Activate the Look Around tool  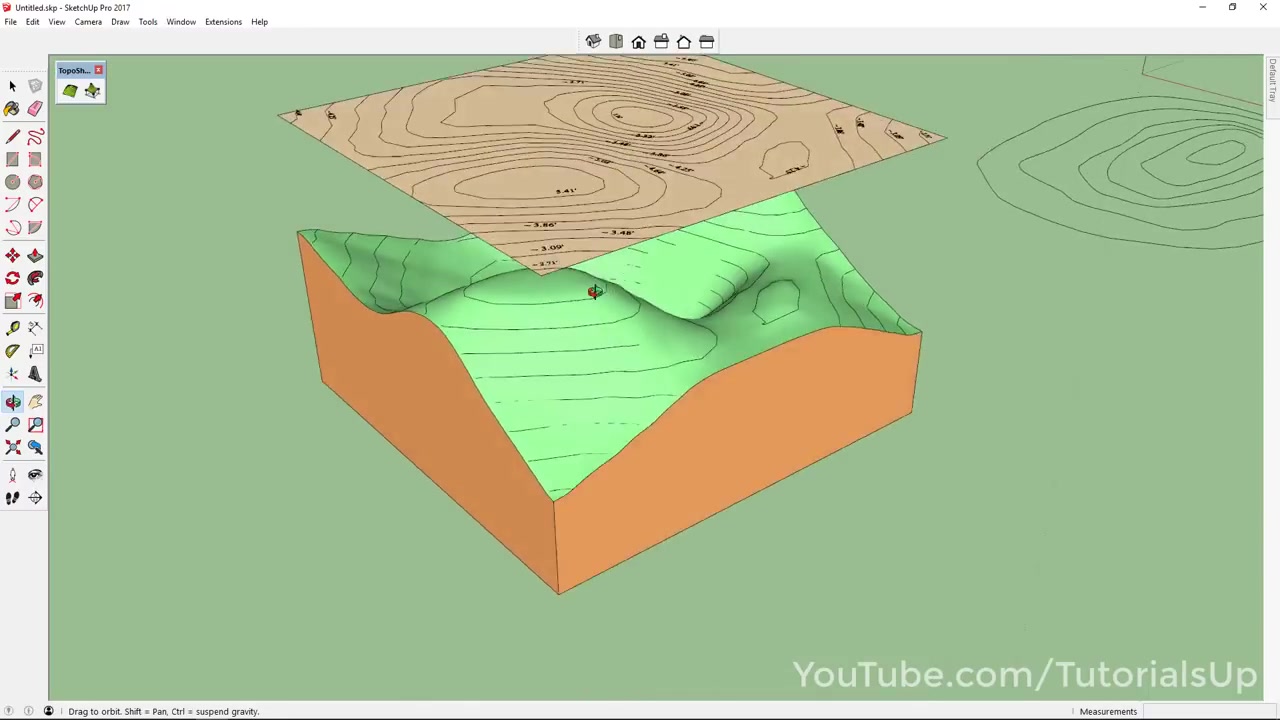[x=35, y=474]
